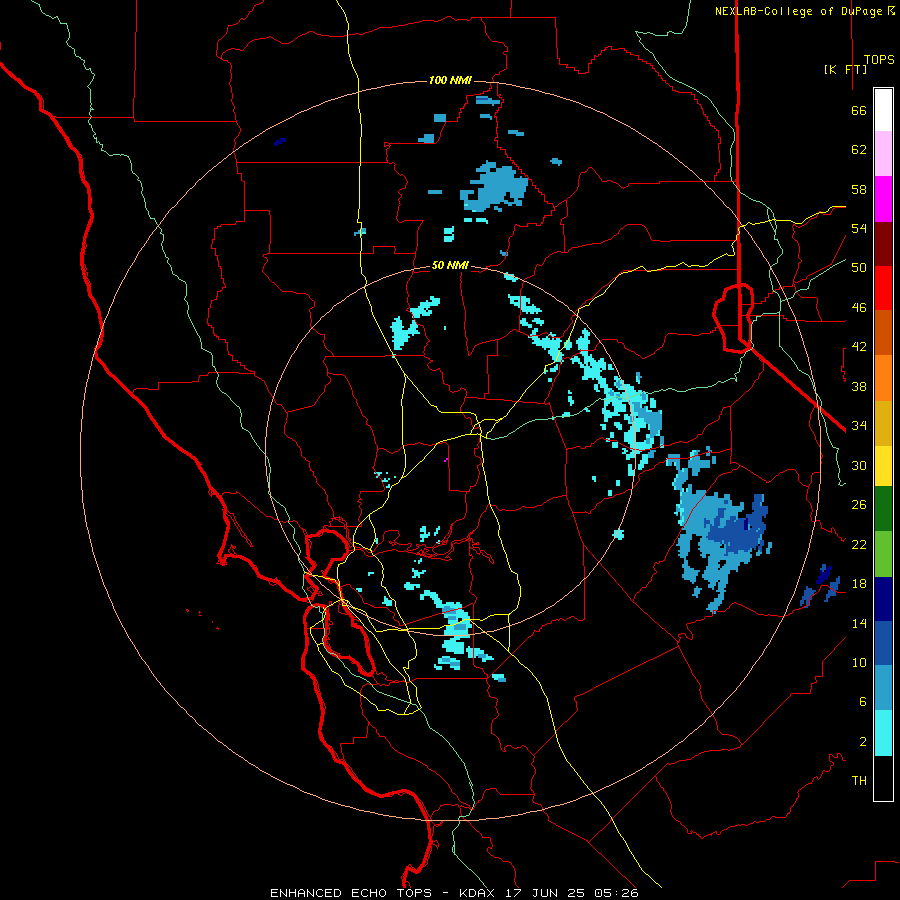Pick the bright yellow legend color band
This screenshot has height=900, width=900.
click(883, 466)
